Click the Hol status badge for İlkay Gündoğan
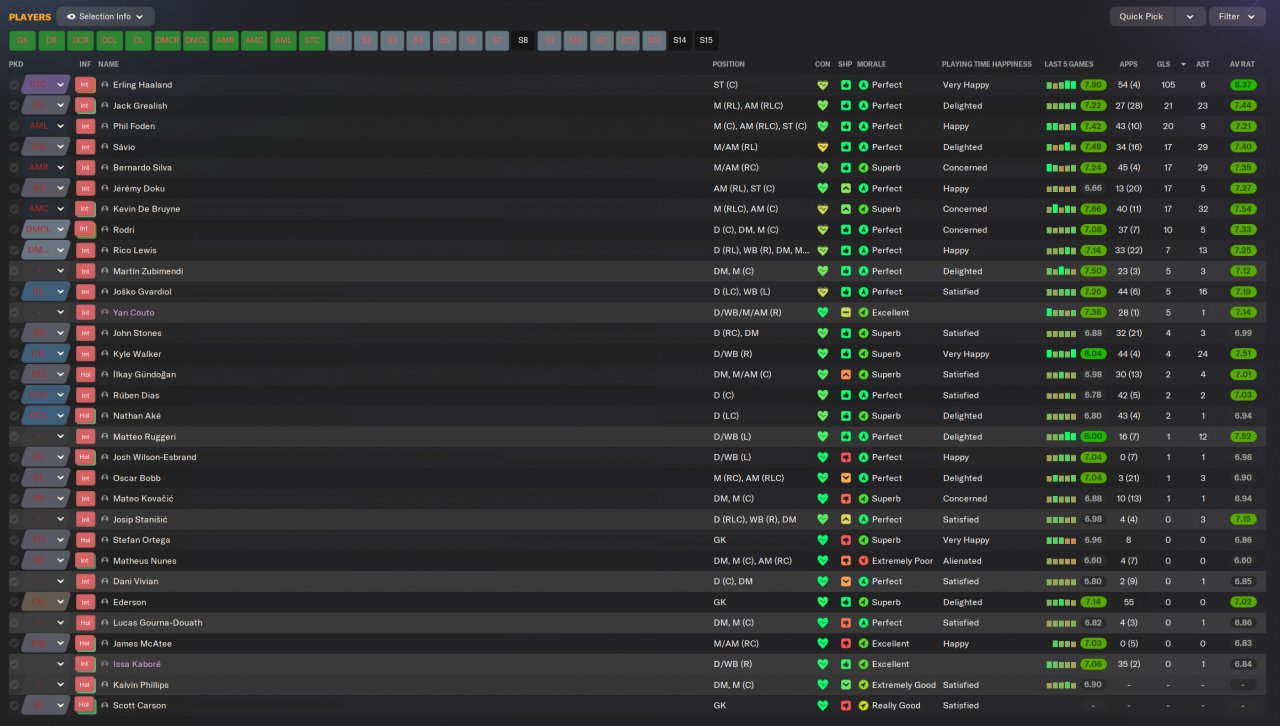This screenshot has height=726, width=1280. point(86,375)
